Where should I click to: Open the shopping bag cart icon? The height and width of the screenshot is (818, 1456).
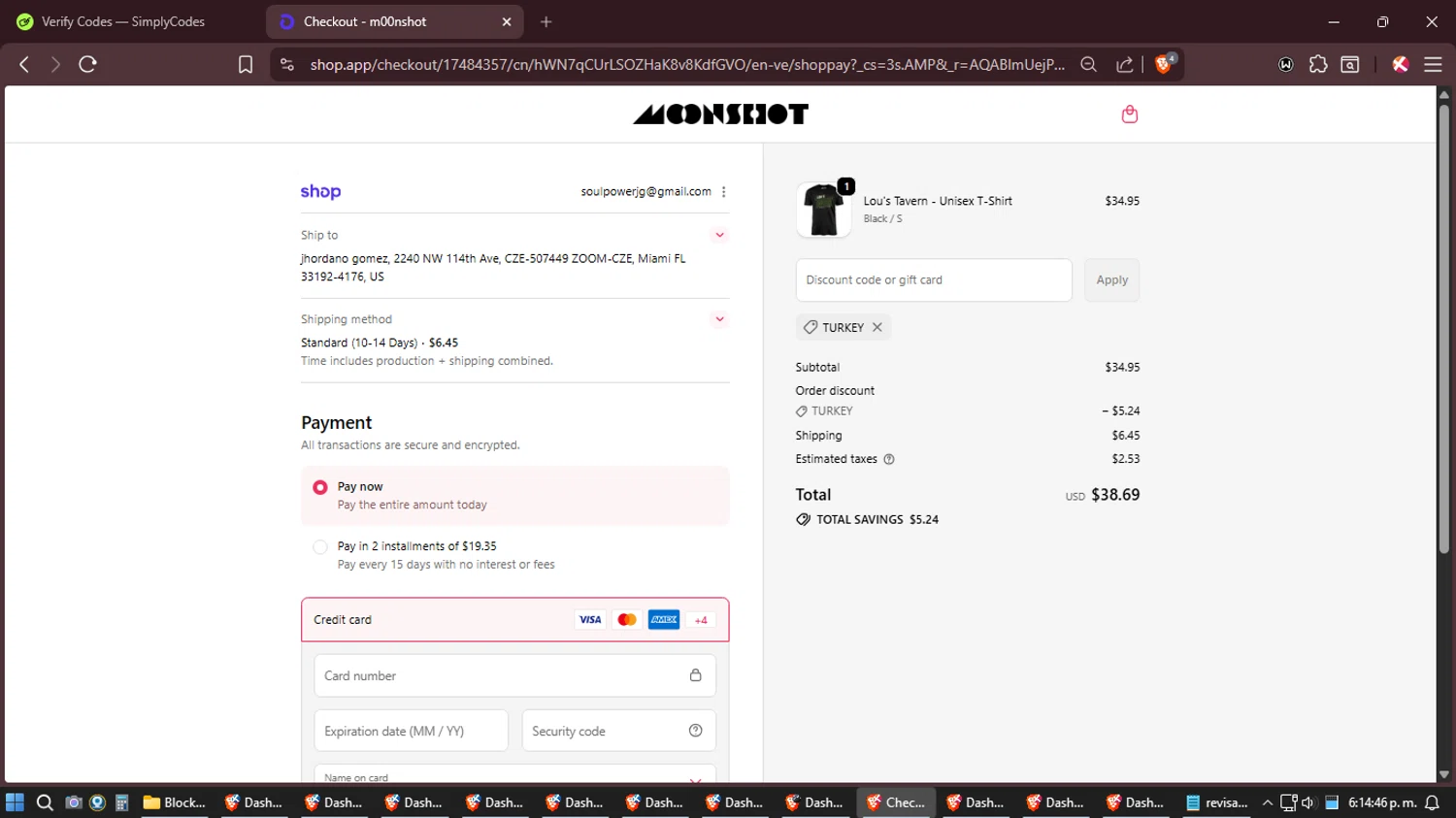1129,115
